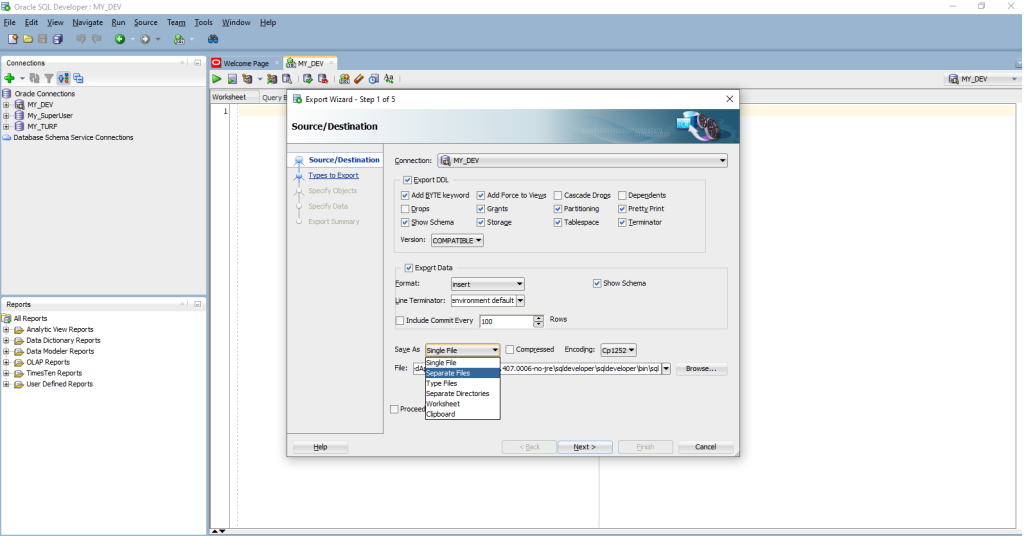
Task: Open the Tools menu
Action: pos(203,22)
